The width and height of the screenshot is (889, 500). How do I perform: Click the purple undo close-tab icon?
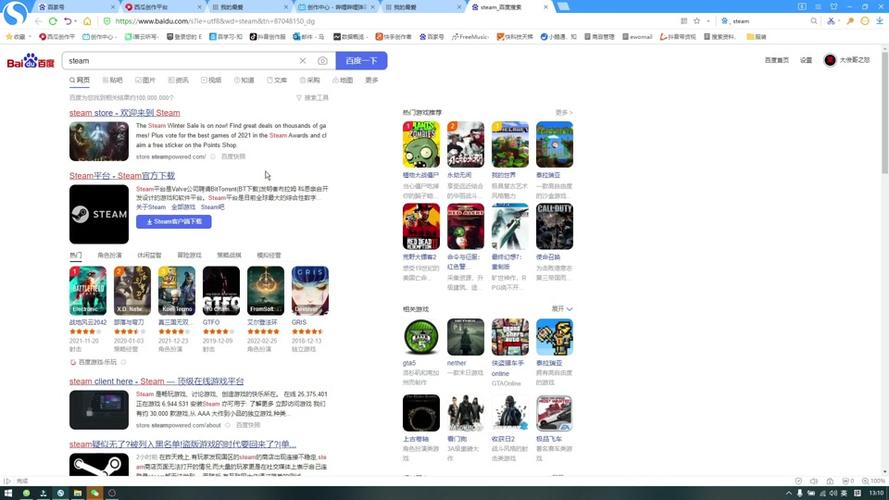pyautogui.click(x=68, y=21)
